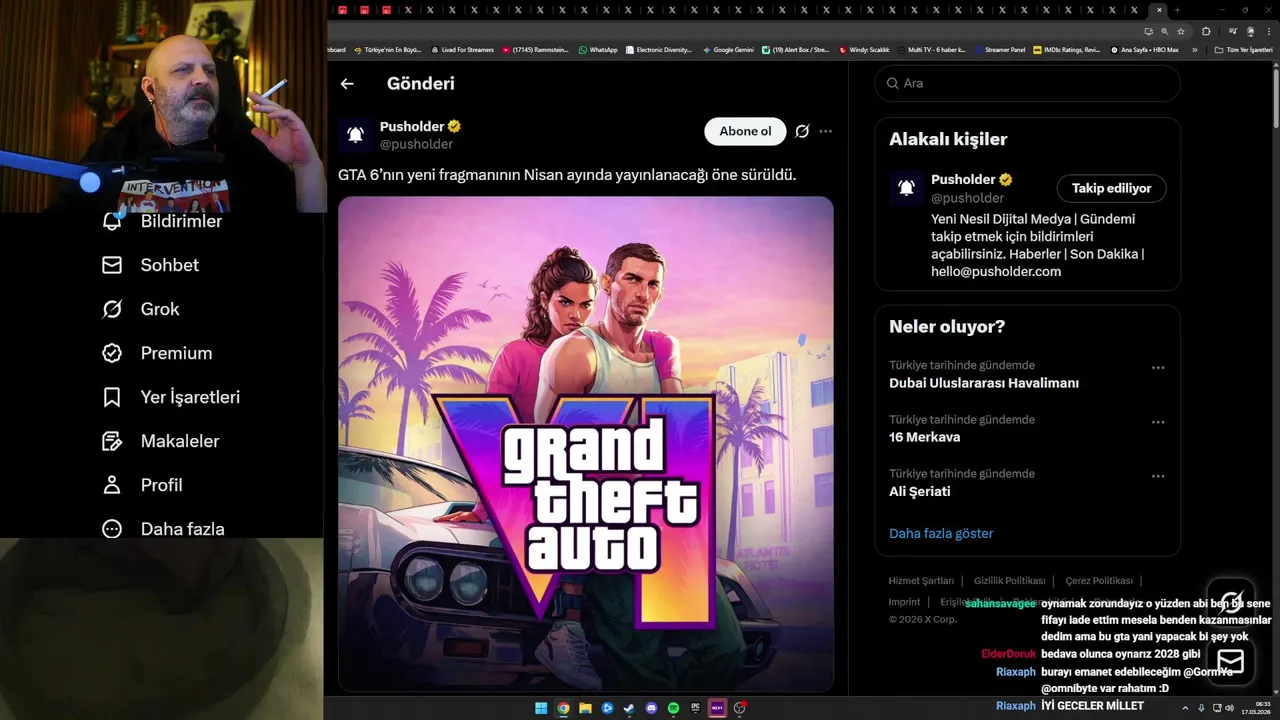Image resolution: width=1280 pixels, height=720 pixels.
Task: Open options for the Ali Şeriati trend
Action: point(1158,476)
